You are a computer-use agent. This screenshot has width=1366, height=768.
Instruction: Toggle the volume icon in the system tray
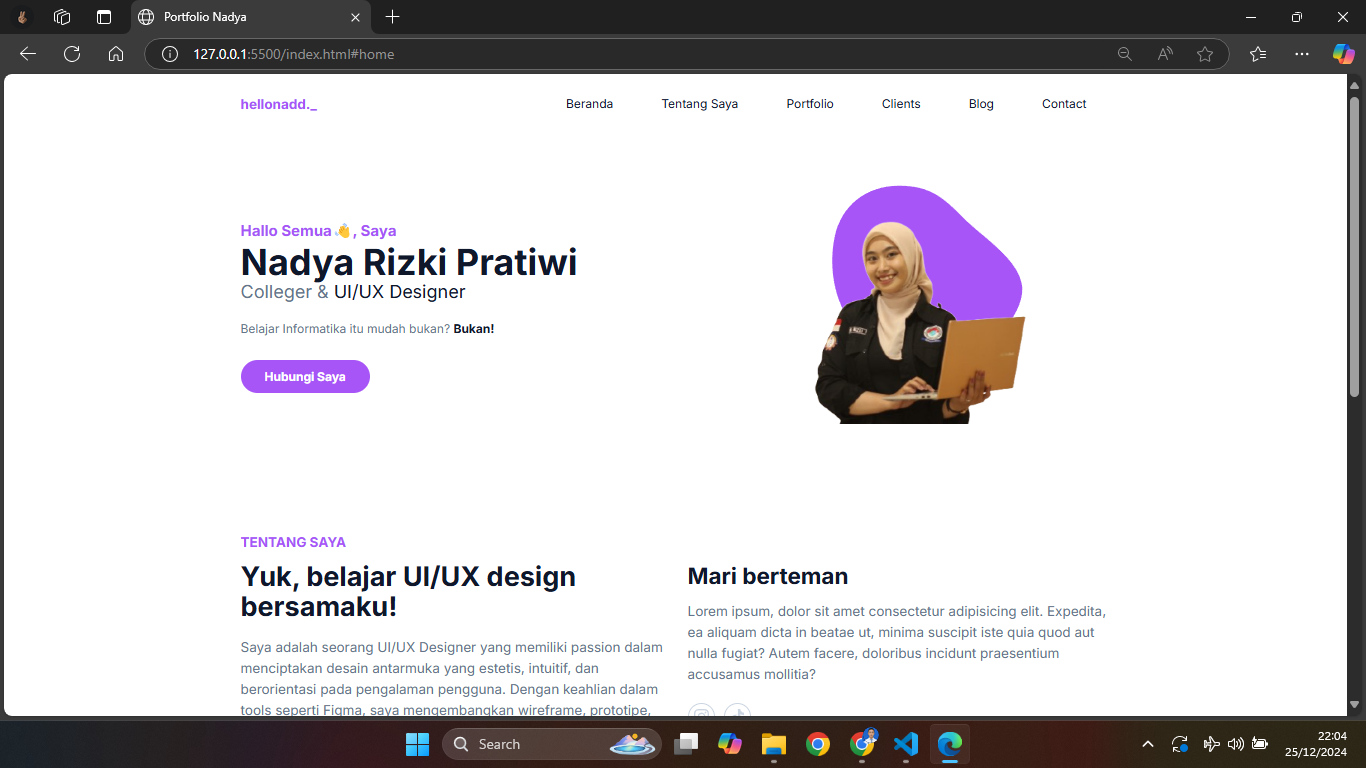[1234, 744]
